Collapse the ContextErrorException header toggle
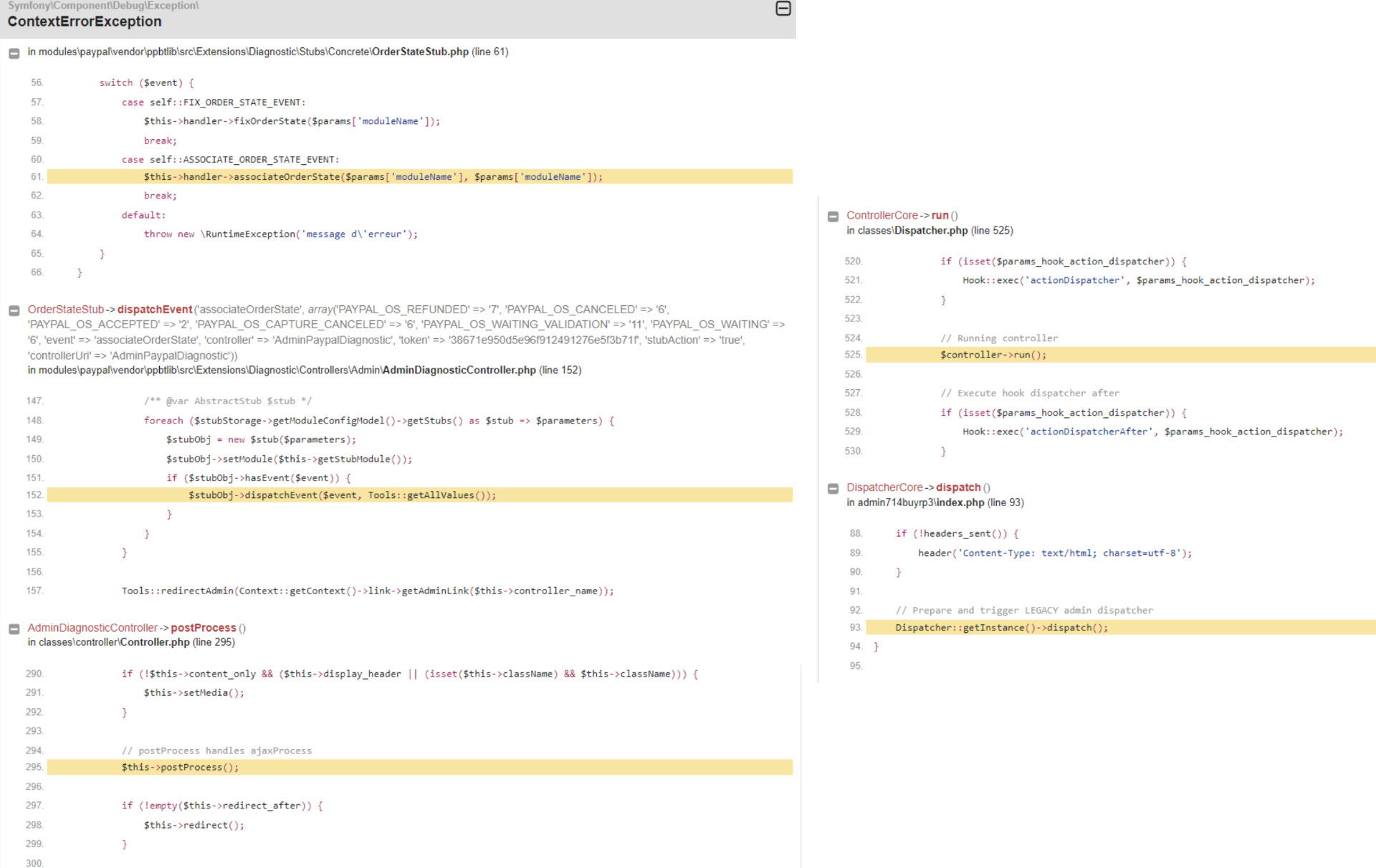This screenshot has height=868, width=1376. coord(783,9)
